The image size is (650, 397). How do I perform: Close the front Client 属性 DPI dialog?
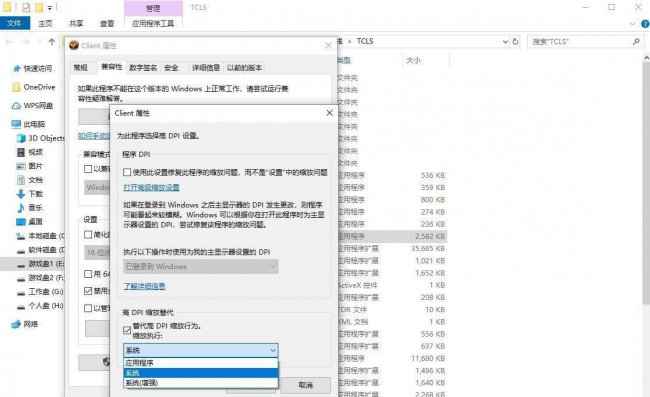(329, 113)
